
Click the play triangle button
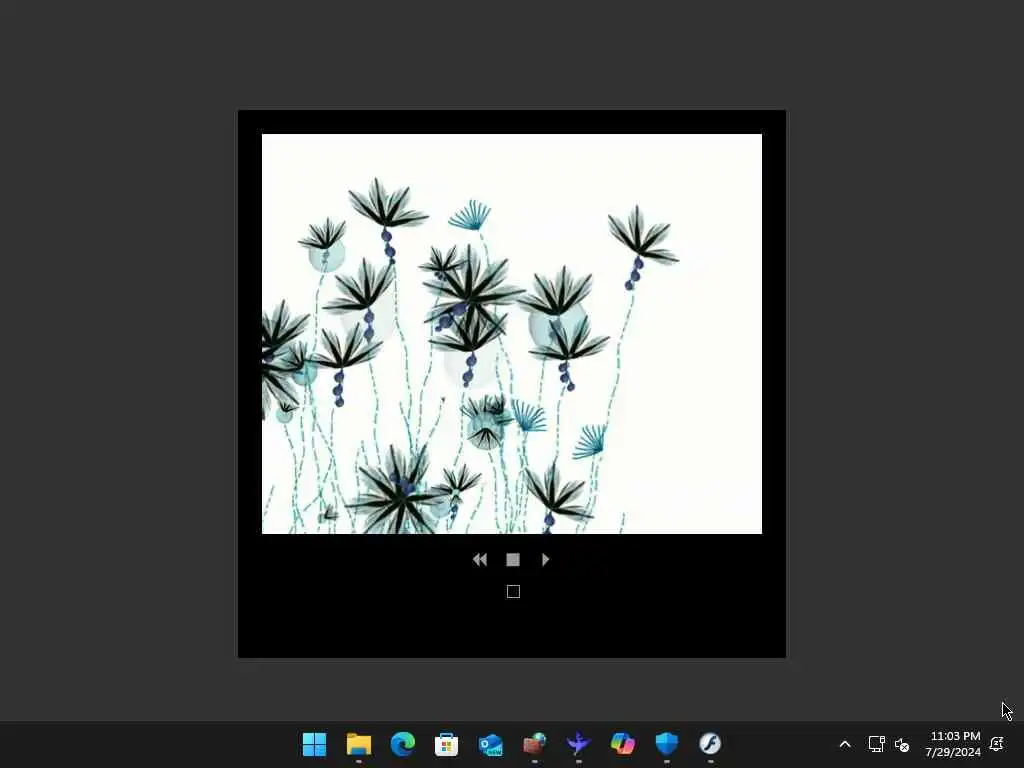[545, 560]
